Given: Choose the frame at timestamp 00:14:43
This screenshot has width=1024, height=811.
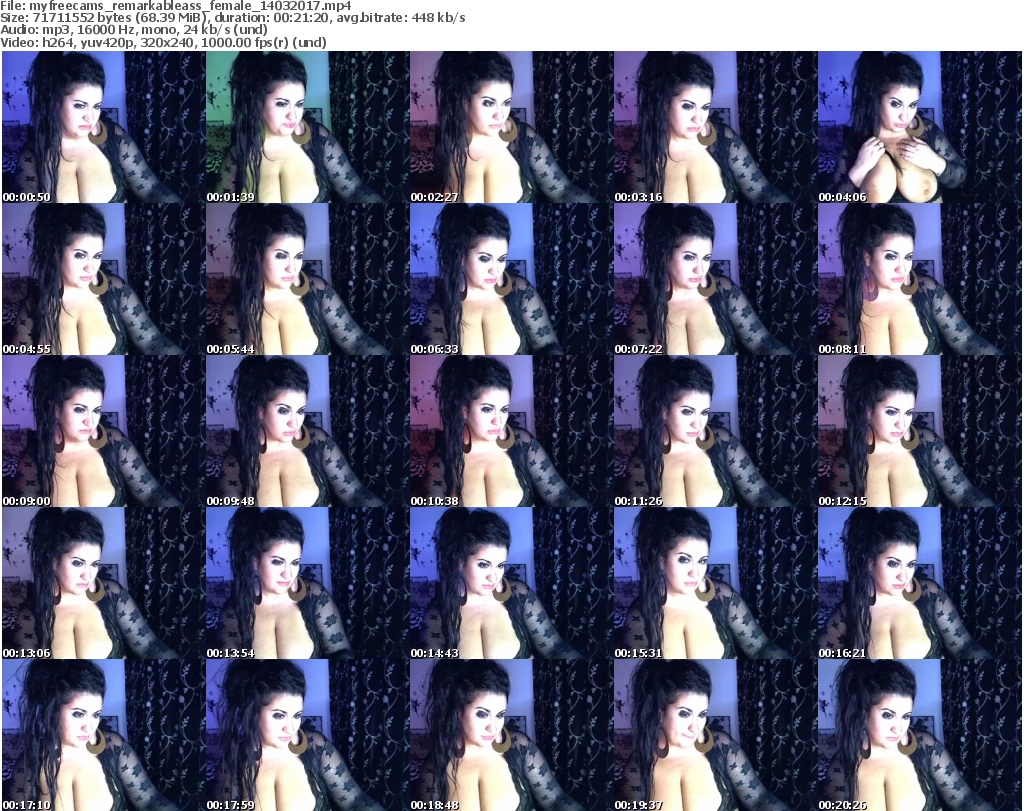Looking at the screenshot, I should click(x=511, y=583).
